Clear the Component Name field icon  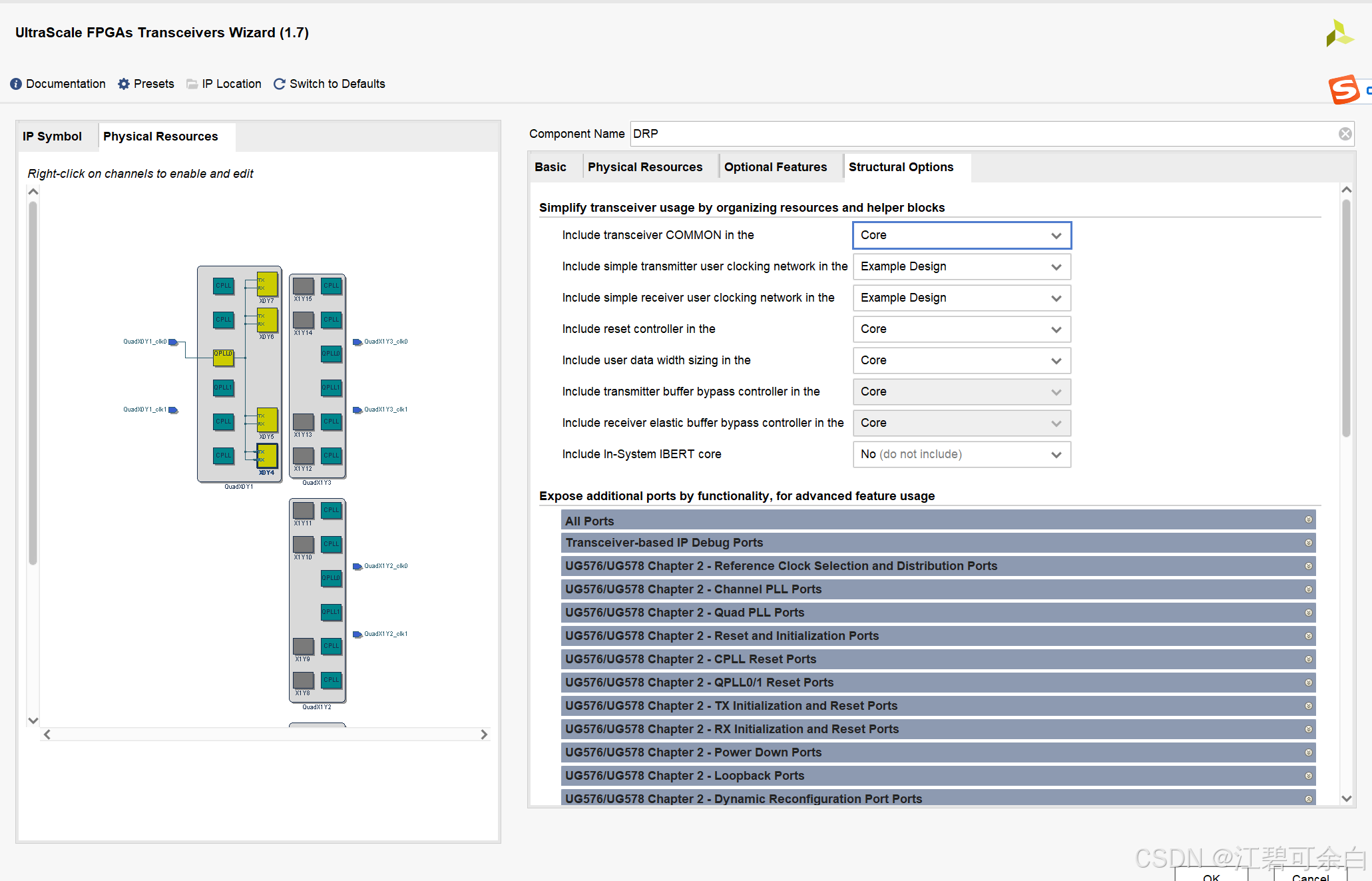[1345, 134]
